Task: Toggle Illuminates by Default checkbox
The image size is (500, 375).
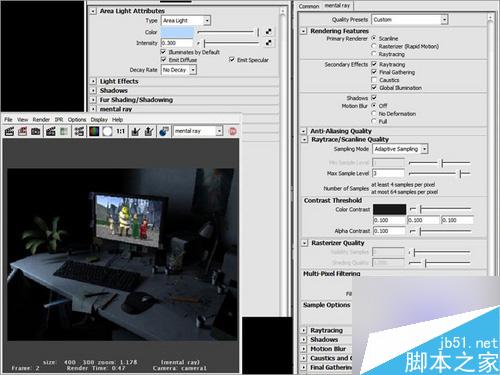Action: [x=163, y=52]
